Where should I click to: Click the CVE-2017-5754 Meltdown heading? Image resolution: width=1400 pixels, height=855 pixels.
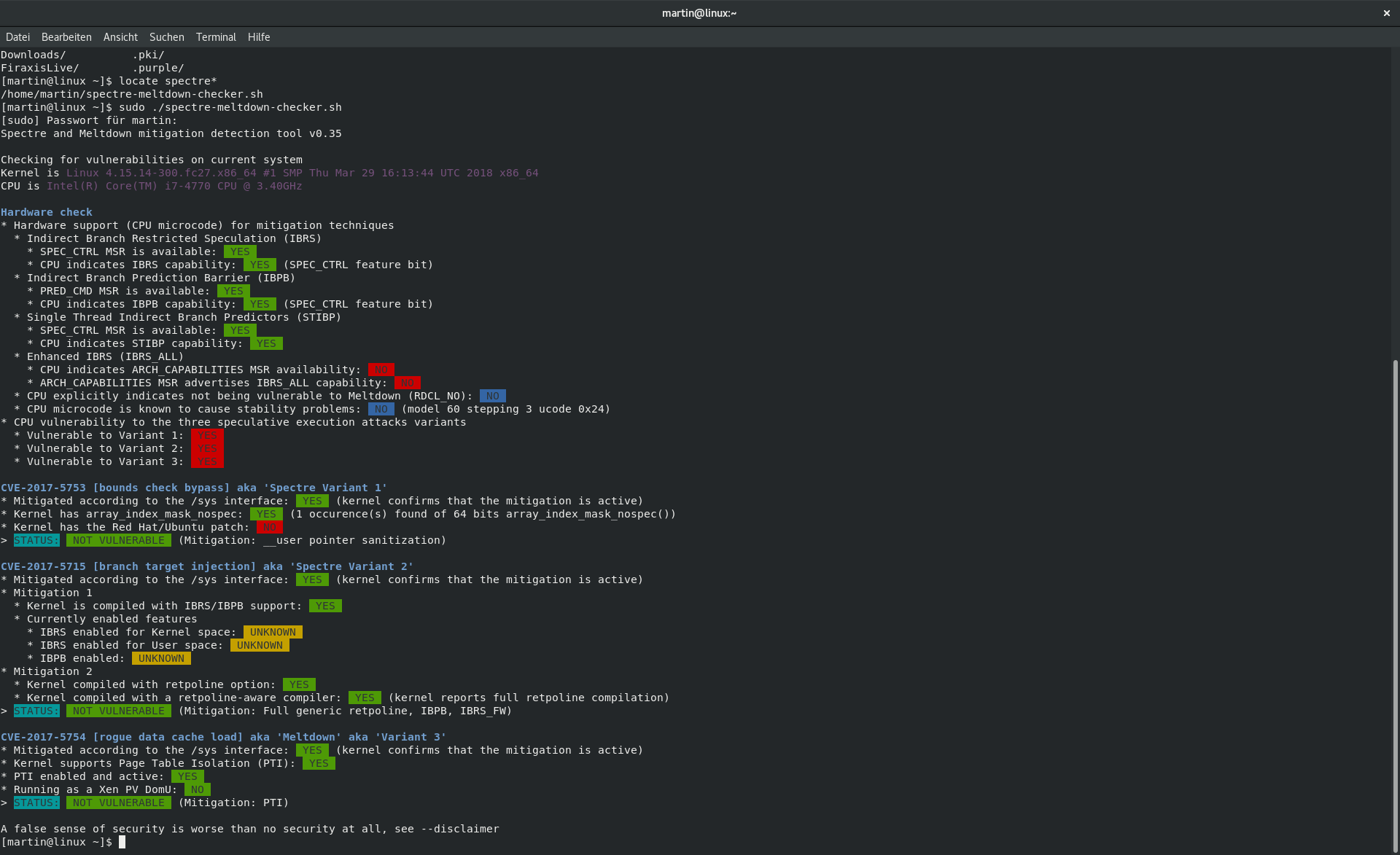pos(223,737)
